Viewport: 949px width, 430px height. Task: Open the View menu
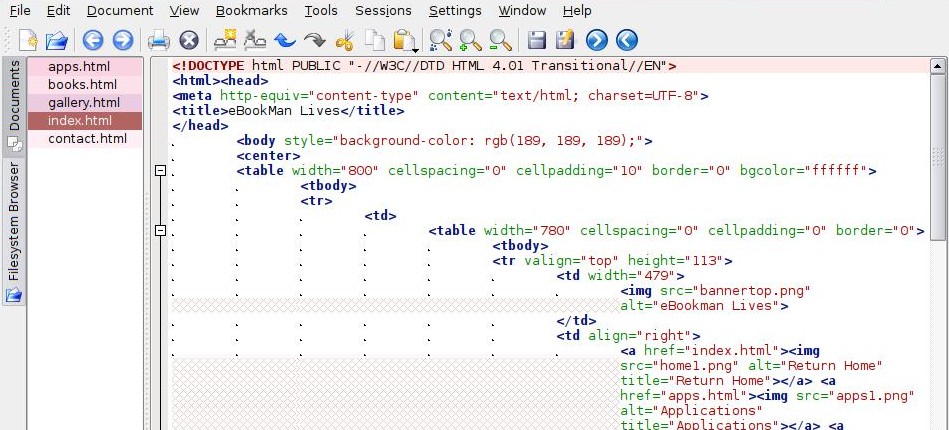coord(184,11)
